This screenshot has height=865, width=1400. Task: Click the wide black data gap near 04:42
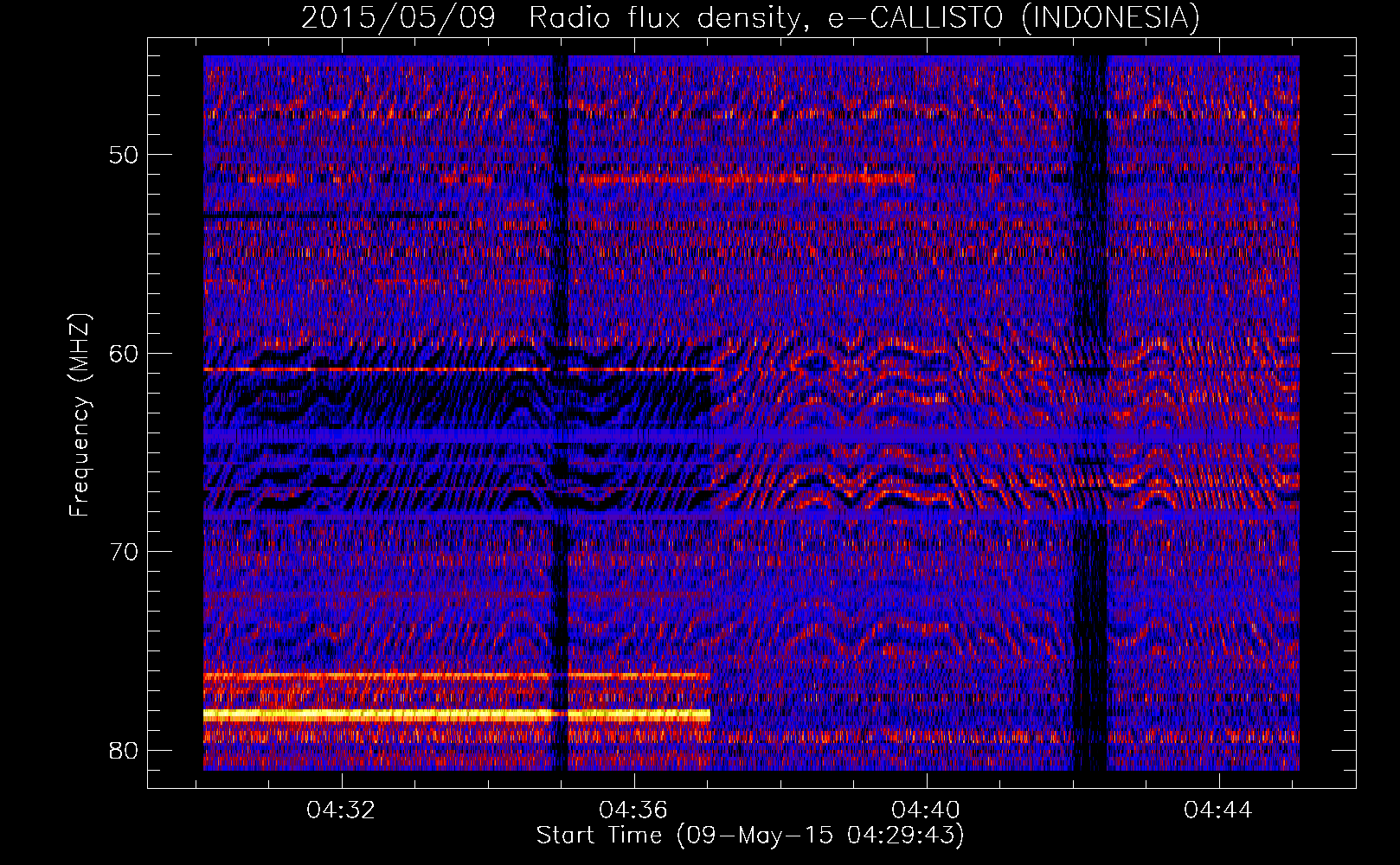point(1090,413)
